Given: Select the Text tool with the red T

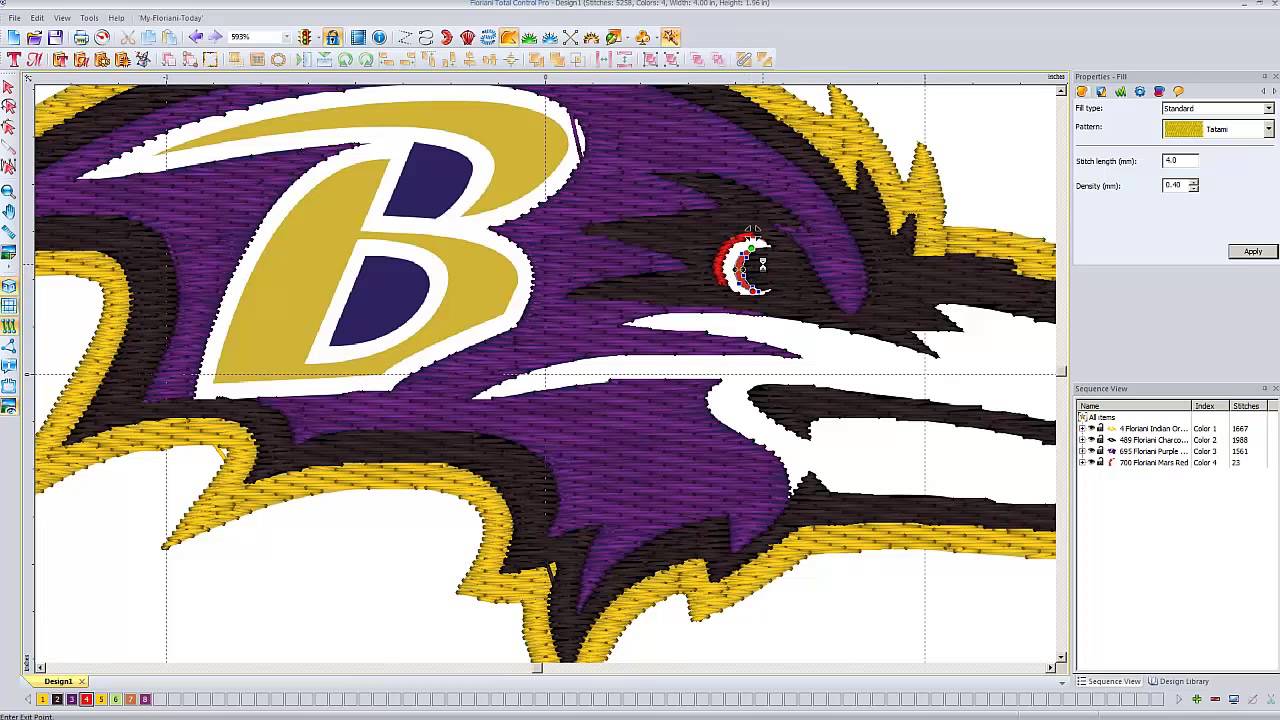Looking at the screenshot, I should (14, 60).
